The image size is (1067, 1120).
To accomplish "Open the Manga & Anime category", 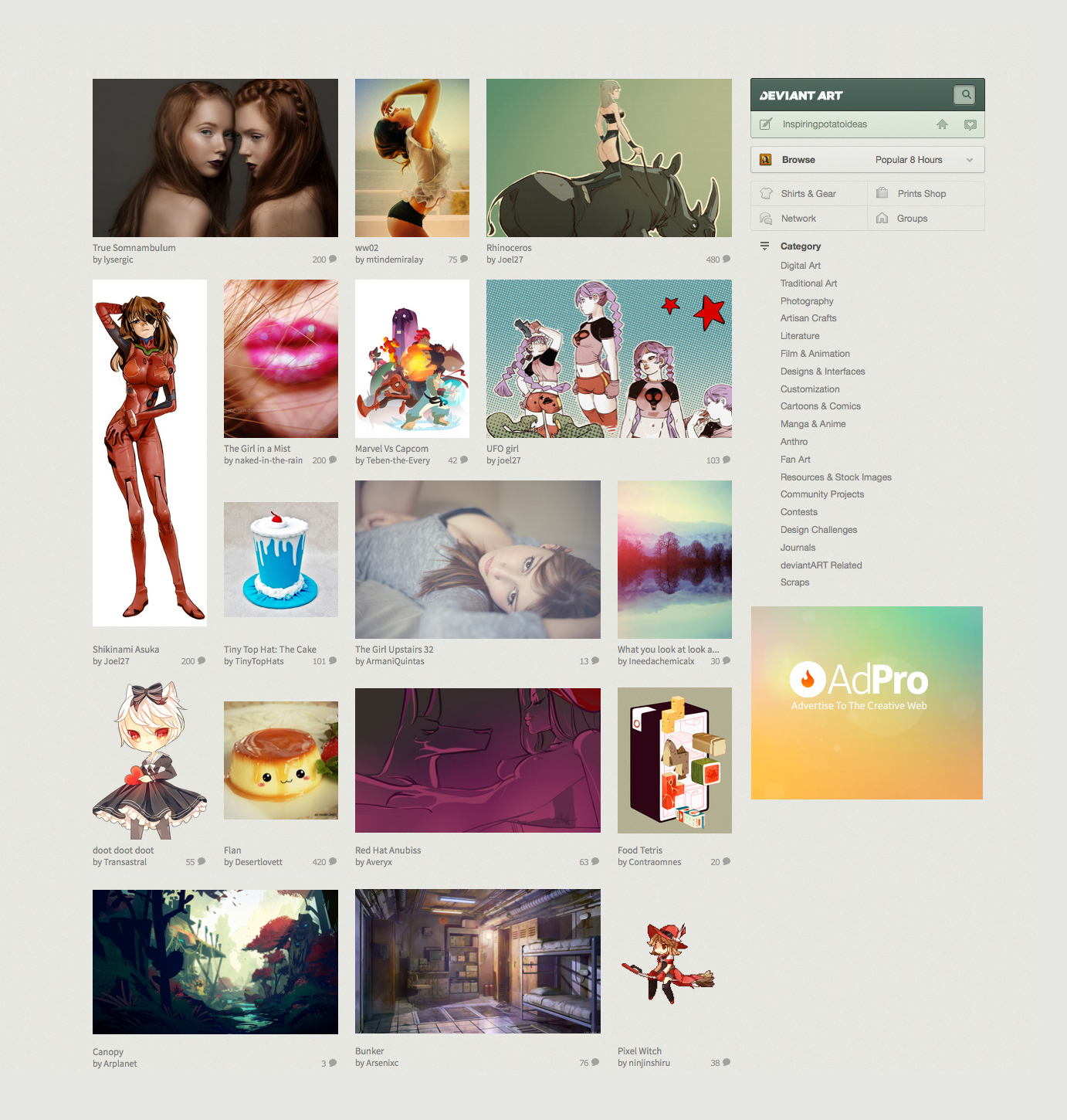I will click(813, 423).
